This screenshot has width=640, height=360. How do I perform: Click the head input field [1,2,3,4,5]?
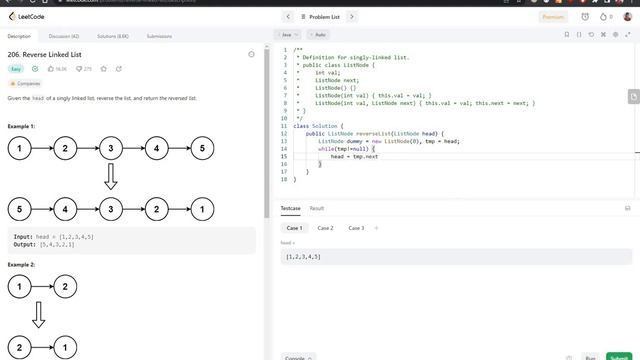click(456, 257)
